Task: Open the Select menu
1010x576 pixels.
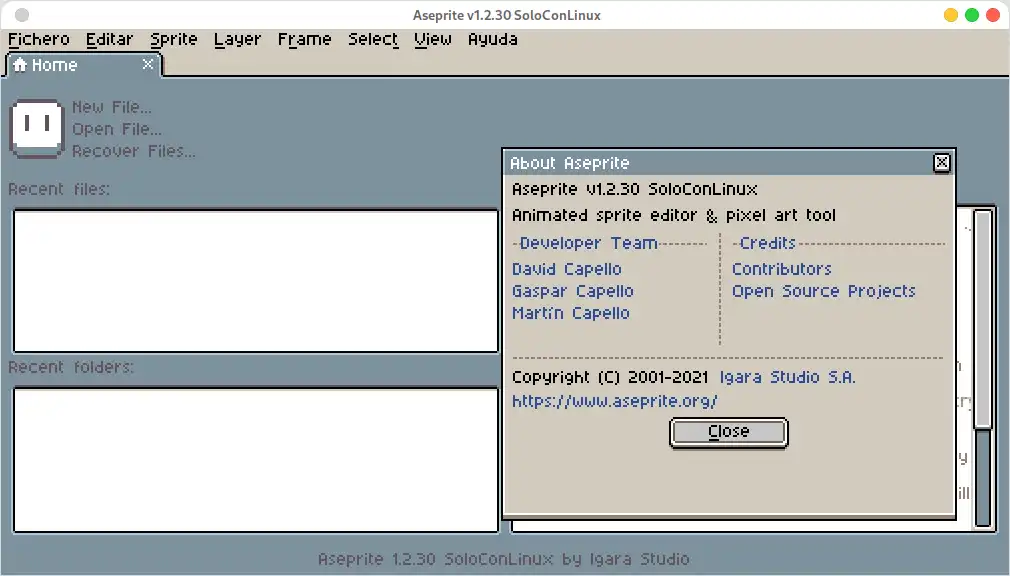Action: [373, 39]
